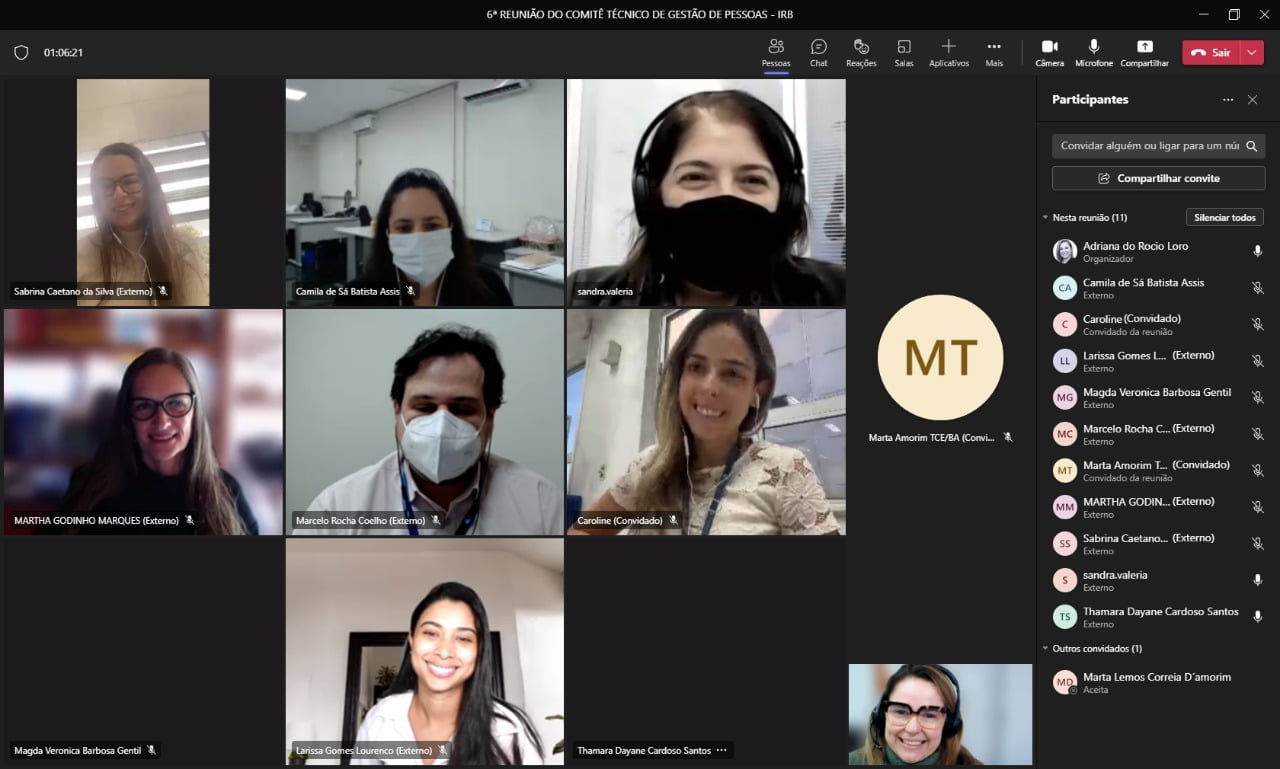Screen dimensions: 1280x769
Task: Open participants panel more options ellipsis
Action: point(1228,100)
